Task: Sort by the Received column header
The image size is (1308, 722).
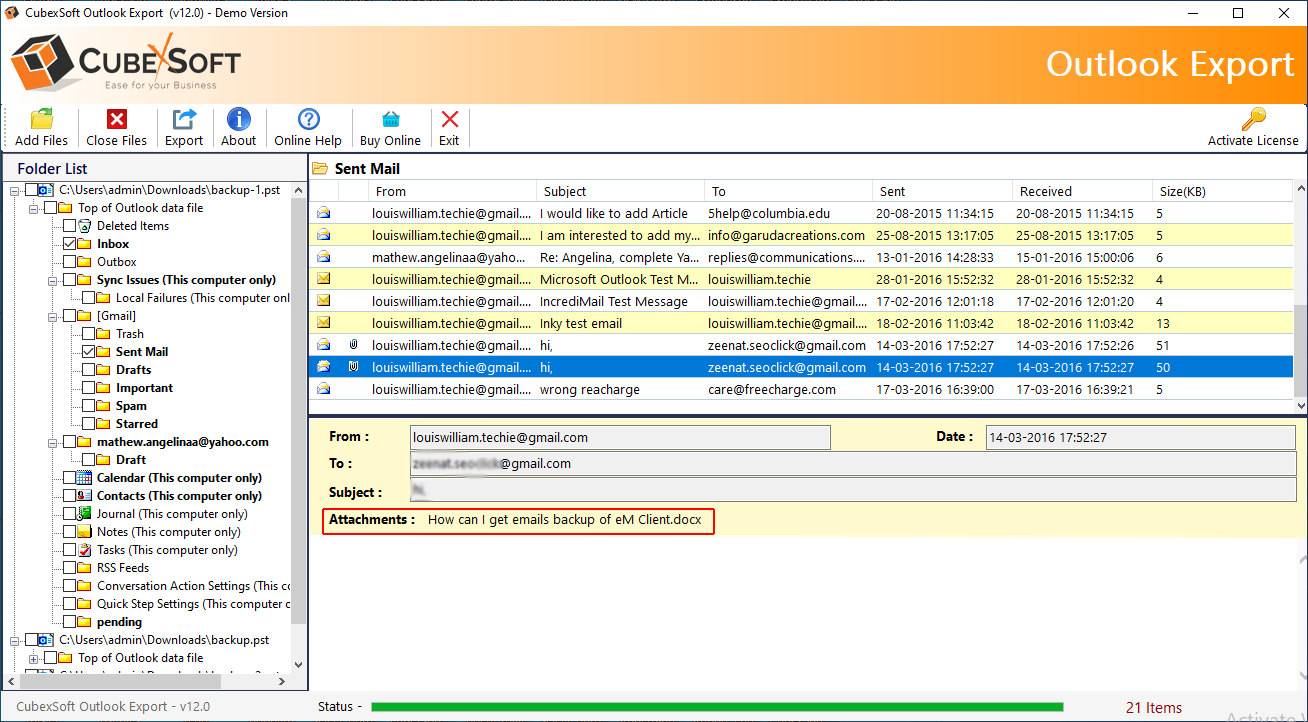Action: point(1082,191)
